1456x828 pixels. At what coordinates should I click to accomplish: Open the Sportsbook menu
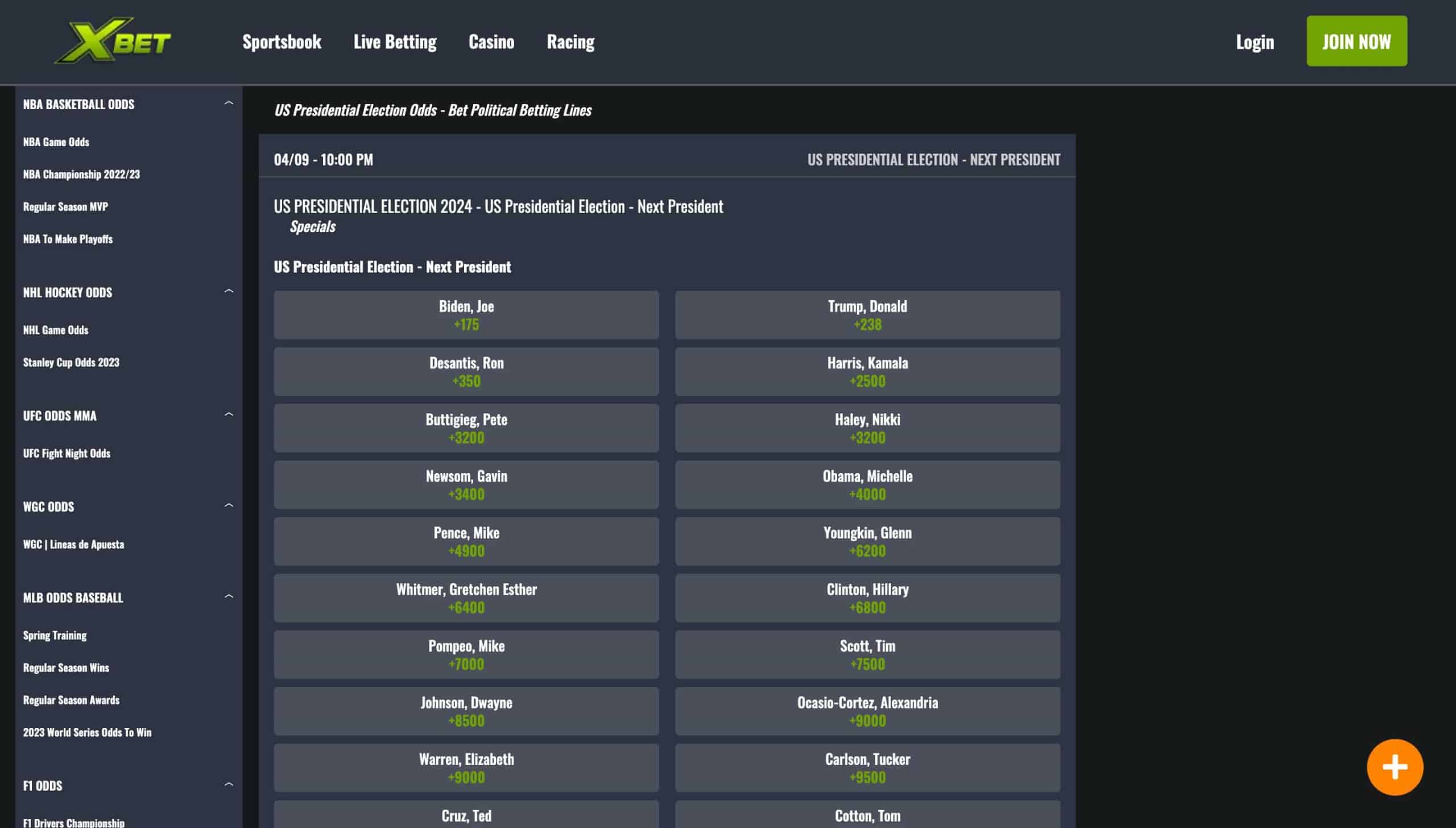tap(282, 42)
